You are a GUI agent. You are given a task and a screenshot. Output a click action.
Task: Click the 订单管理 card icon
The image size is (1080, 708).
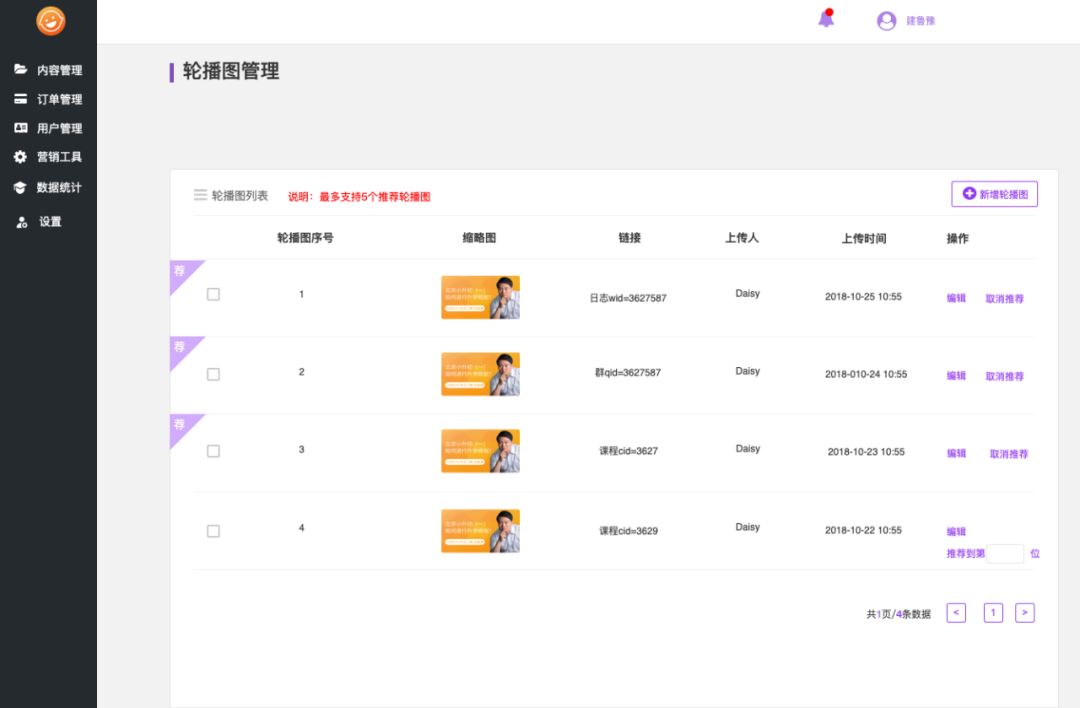click(20, 99)
